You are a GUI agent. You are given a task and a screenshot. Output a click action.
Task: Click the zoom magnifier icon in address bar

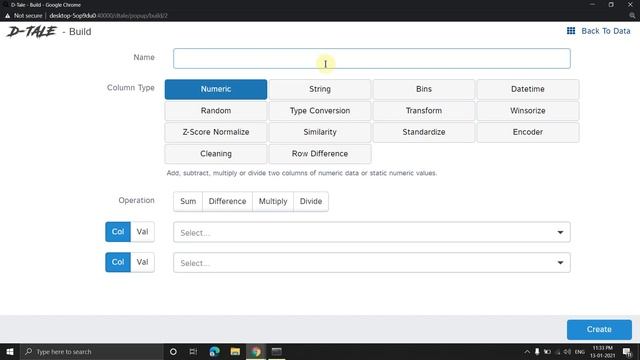(632, 16)
